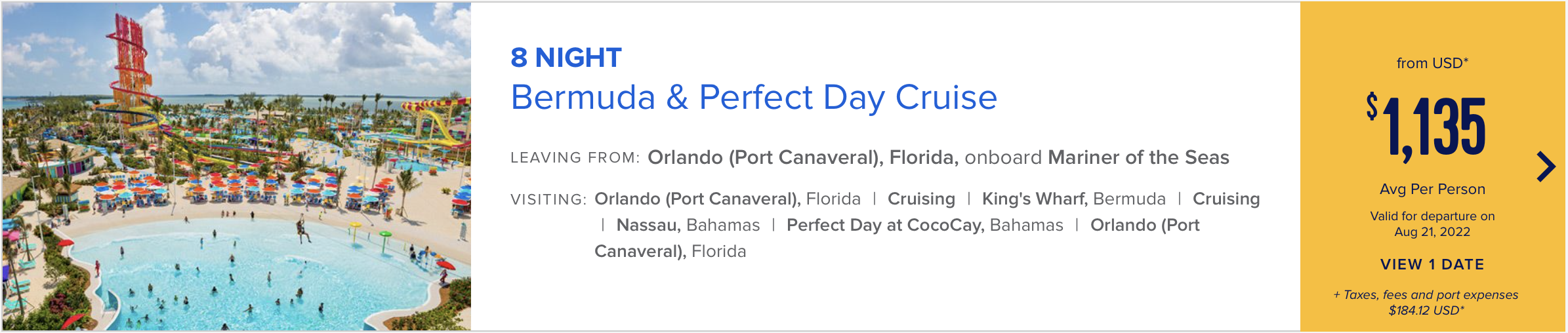The height and width of the screenshot is (333, 1568).
Task: Click the first Cruising itinerary entry
Action: [x=921, y=199]
